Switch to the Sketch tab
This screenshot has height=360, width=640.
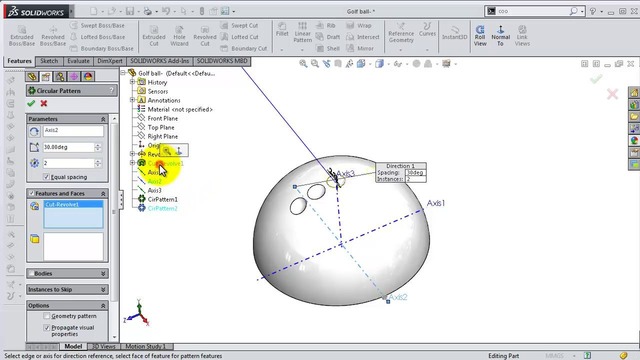pyautogui.click(x=49, y=61)
